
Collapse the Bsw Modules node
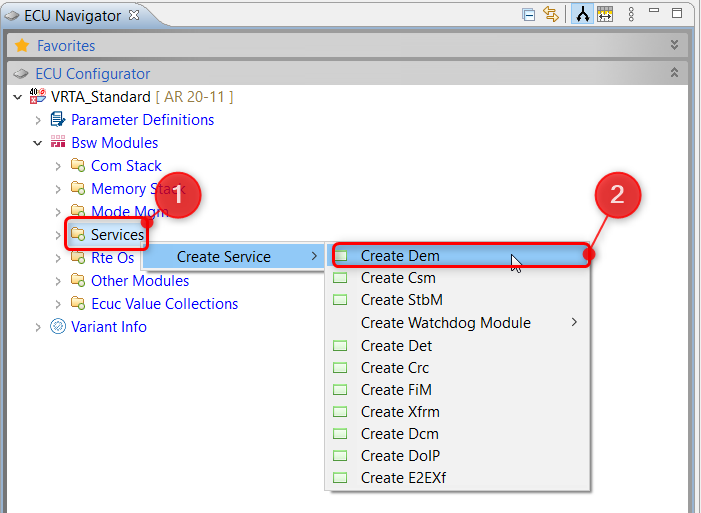pos(38,143)
